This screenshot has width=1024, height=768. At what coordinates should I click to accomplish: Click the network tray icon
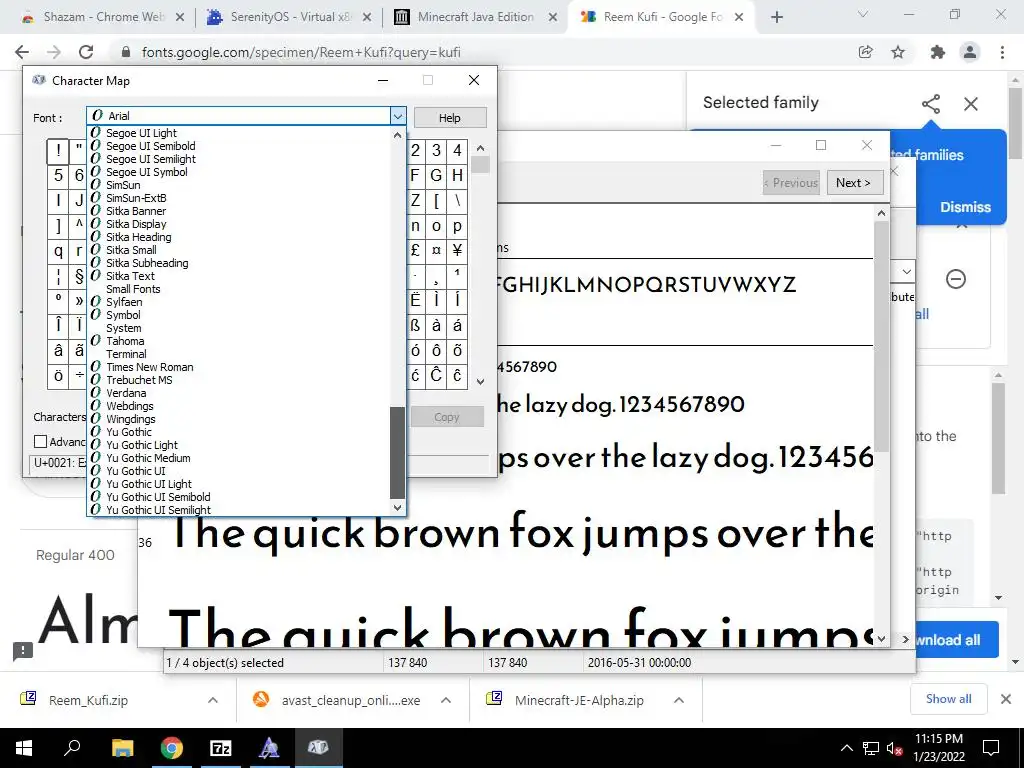click(x=871, y=748)
